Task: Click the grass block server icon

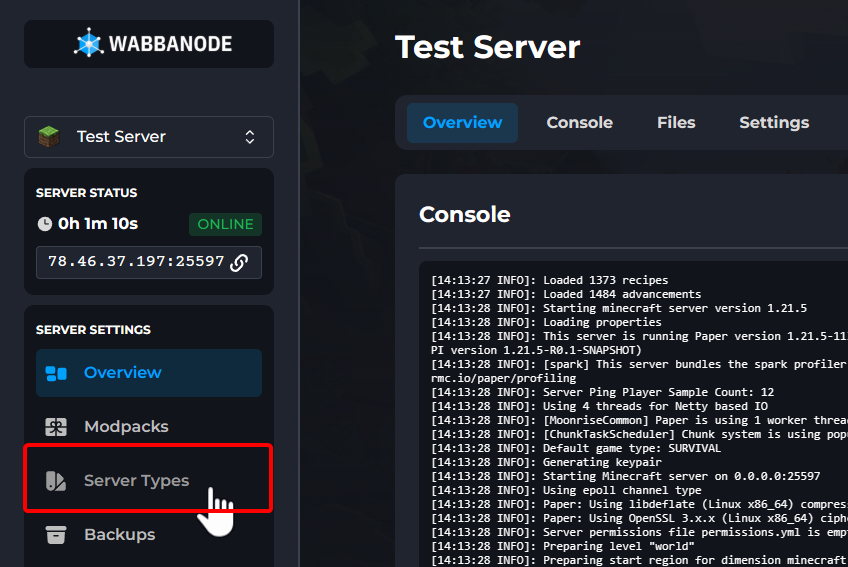Action: [x=49, y=136]
